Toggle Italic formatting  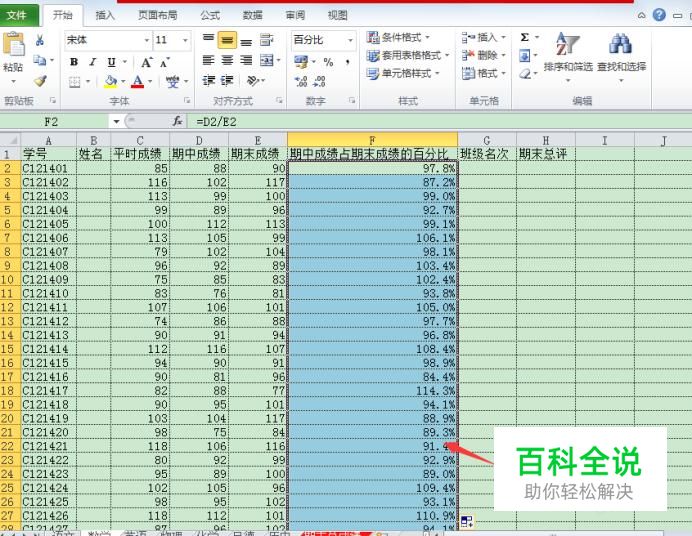point(92,62)
